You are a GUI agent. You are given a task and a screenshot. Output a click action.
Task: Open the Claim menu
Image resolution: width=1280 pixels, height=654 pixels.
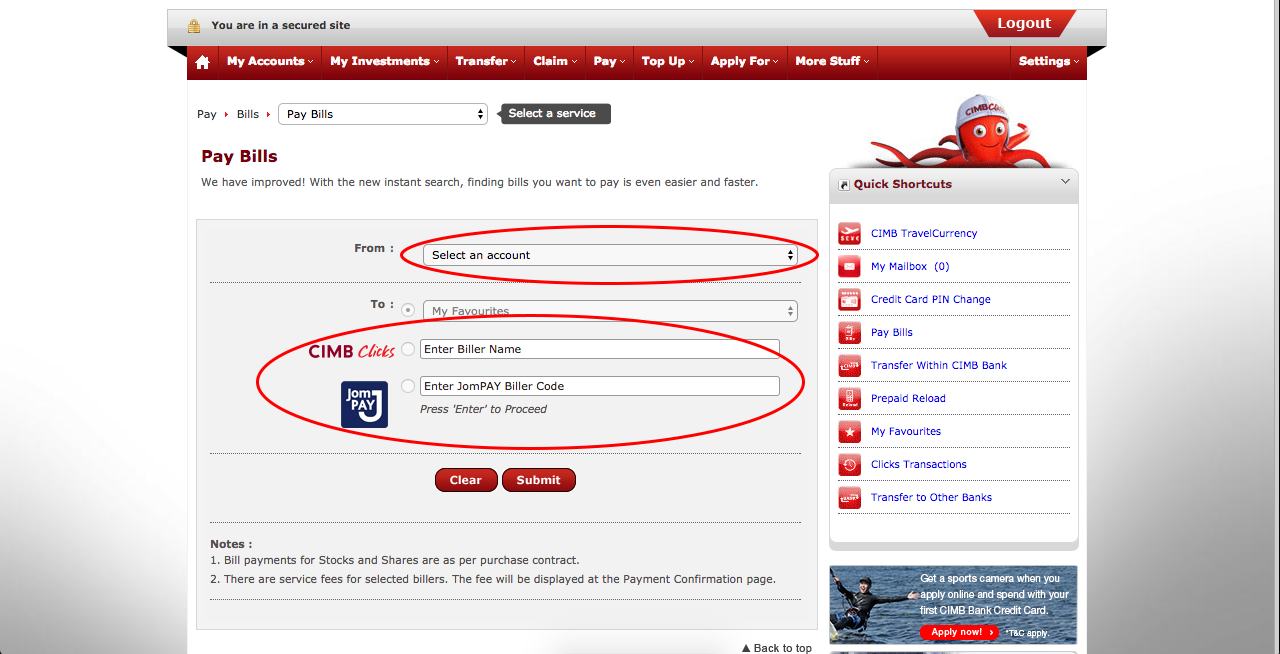555,61
